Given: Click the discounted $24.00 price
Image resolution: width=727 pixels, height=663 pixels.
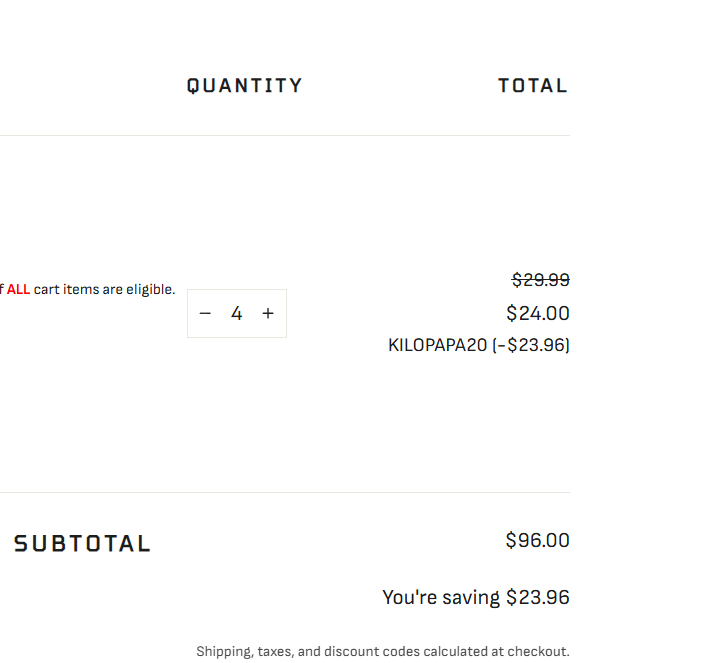Looking at the screenshot, I should 538,313.
